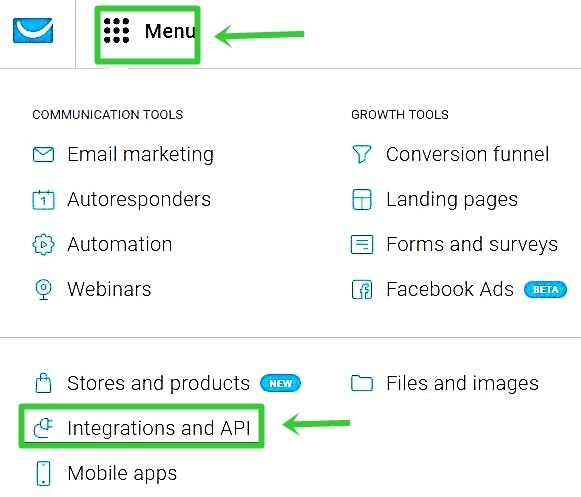The height and width of the screenshot is (497, 581).
Task: Click the GetResponse envelope logo
Action: point(33,30)
